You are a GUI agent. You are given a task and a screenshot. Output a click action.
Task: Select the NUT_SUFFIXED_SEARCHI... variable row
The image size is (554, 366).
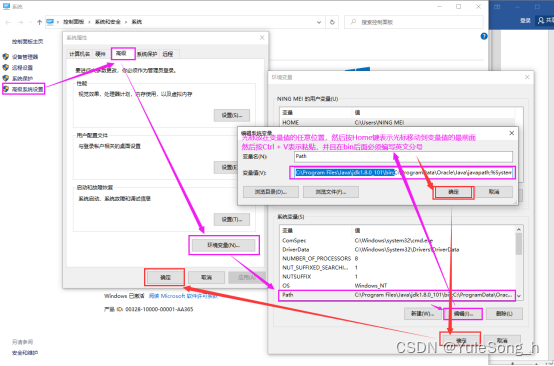(x=398, y=268)
